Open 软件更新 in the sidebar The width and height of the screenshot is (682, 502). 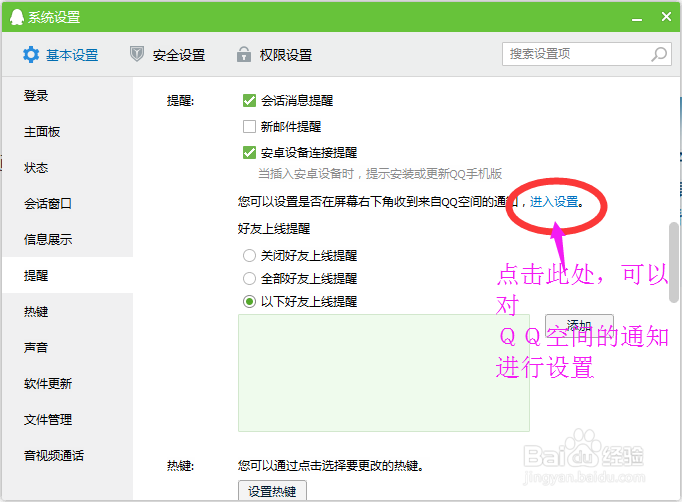[x=67, y=384]
